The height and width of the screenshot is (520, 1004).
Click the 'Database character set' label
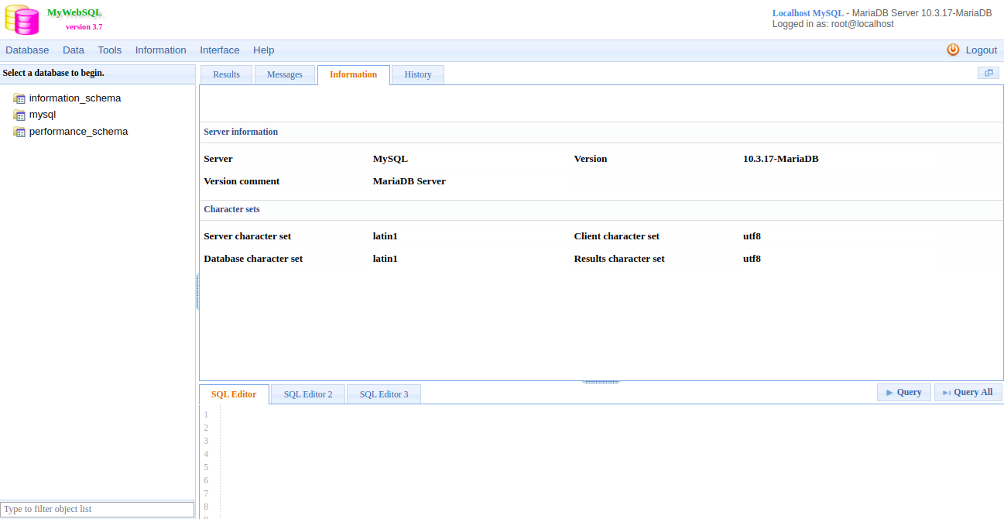coord(253,259)
